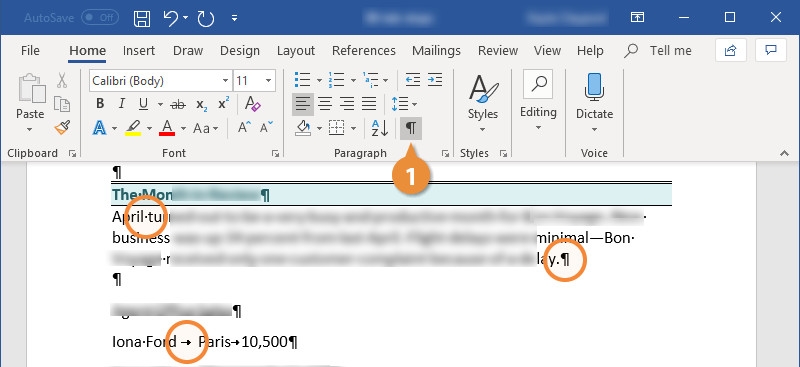Open Customize Quick Access Toolbar dropdown
Image resolution: width=800 pixels, height=367 pixels.
tap(234, 18)
